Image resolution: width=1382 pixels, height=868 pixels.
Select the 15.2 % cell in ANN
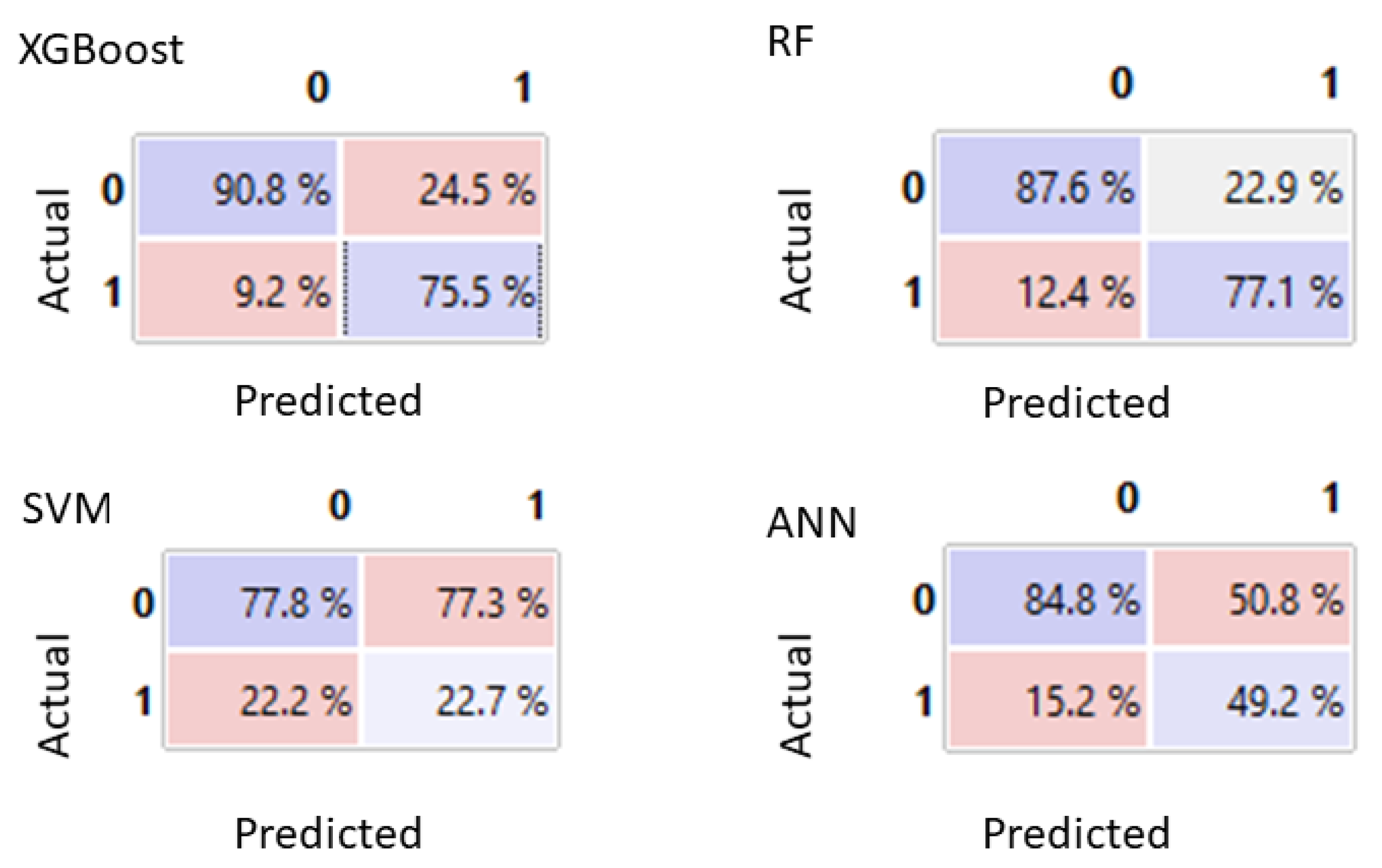1047,699
